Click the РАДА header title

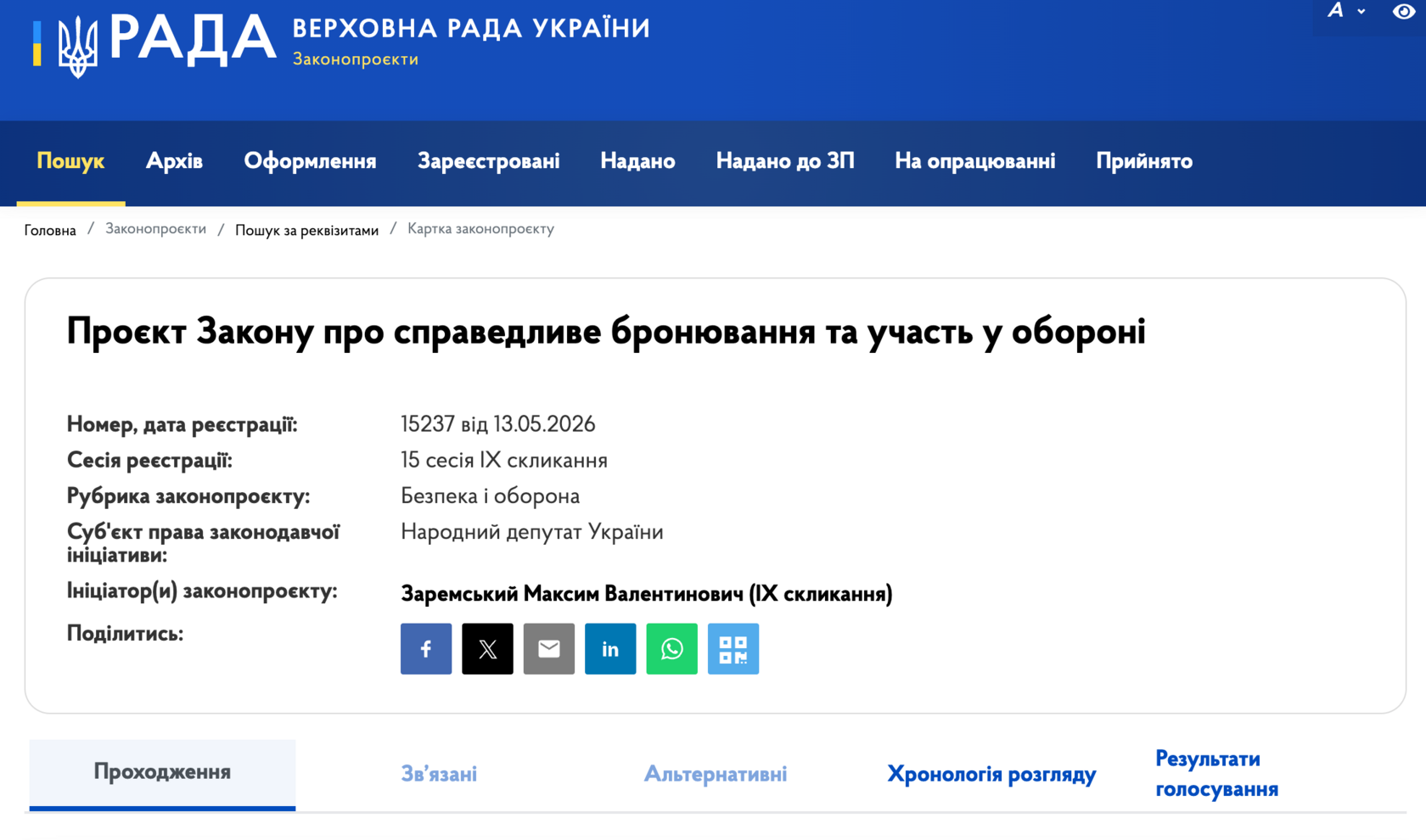193,39
